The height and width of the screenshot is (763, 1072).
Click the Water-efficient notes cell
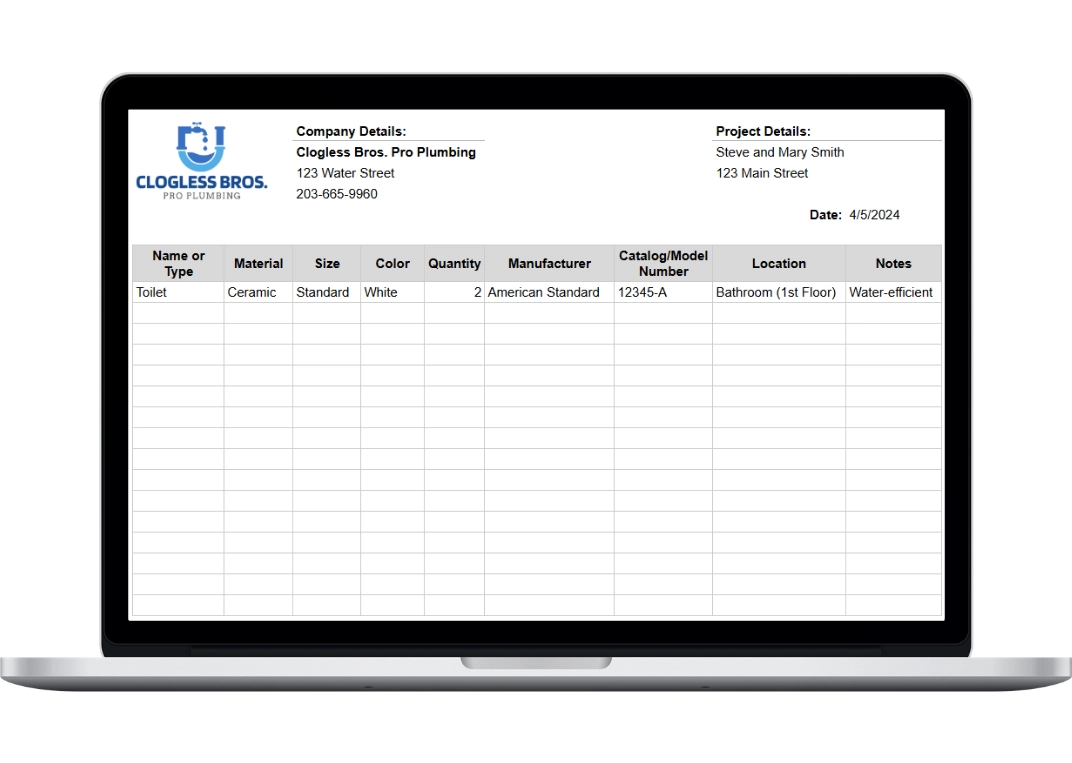(891, 293)
